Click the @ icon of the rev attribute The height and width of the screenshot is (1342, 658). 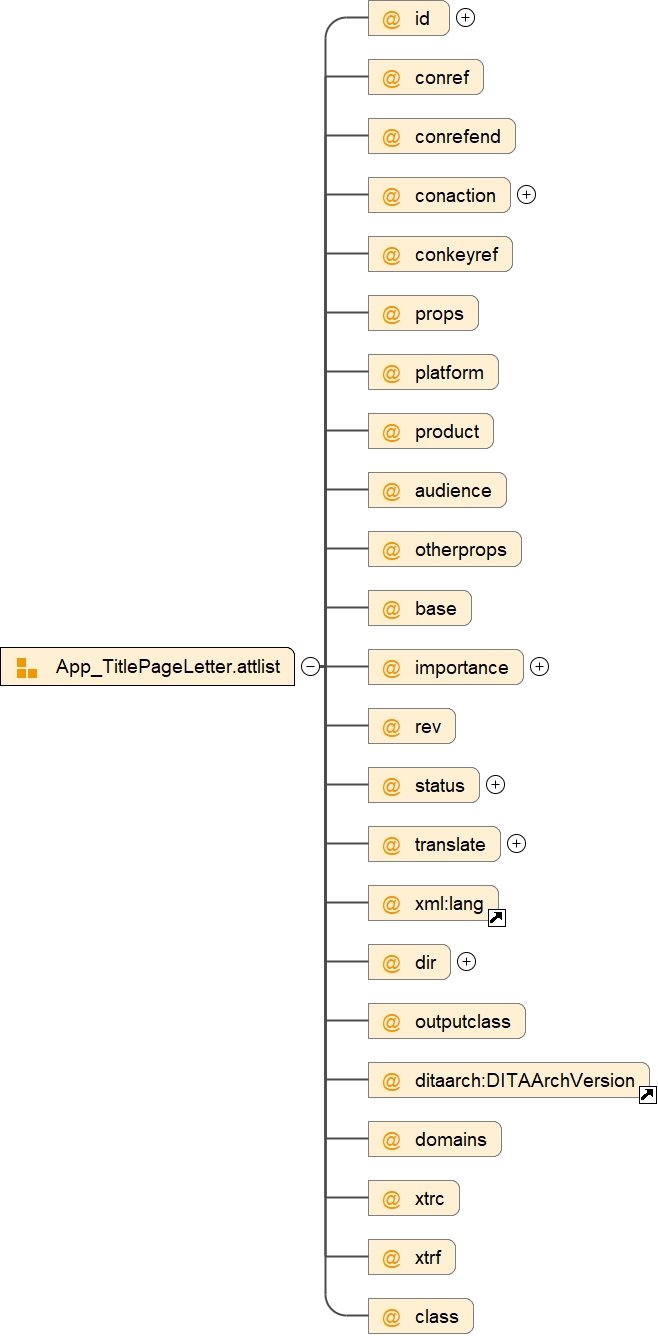pos(392,727)
